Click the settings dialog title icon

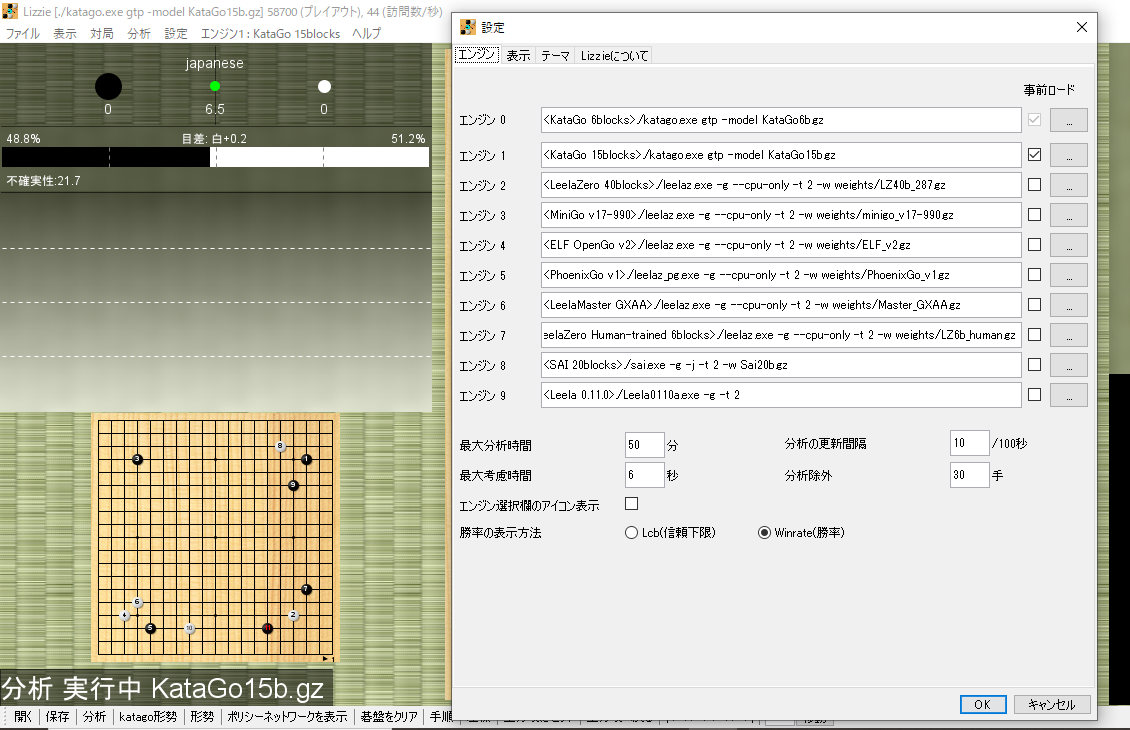[468, 27]
